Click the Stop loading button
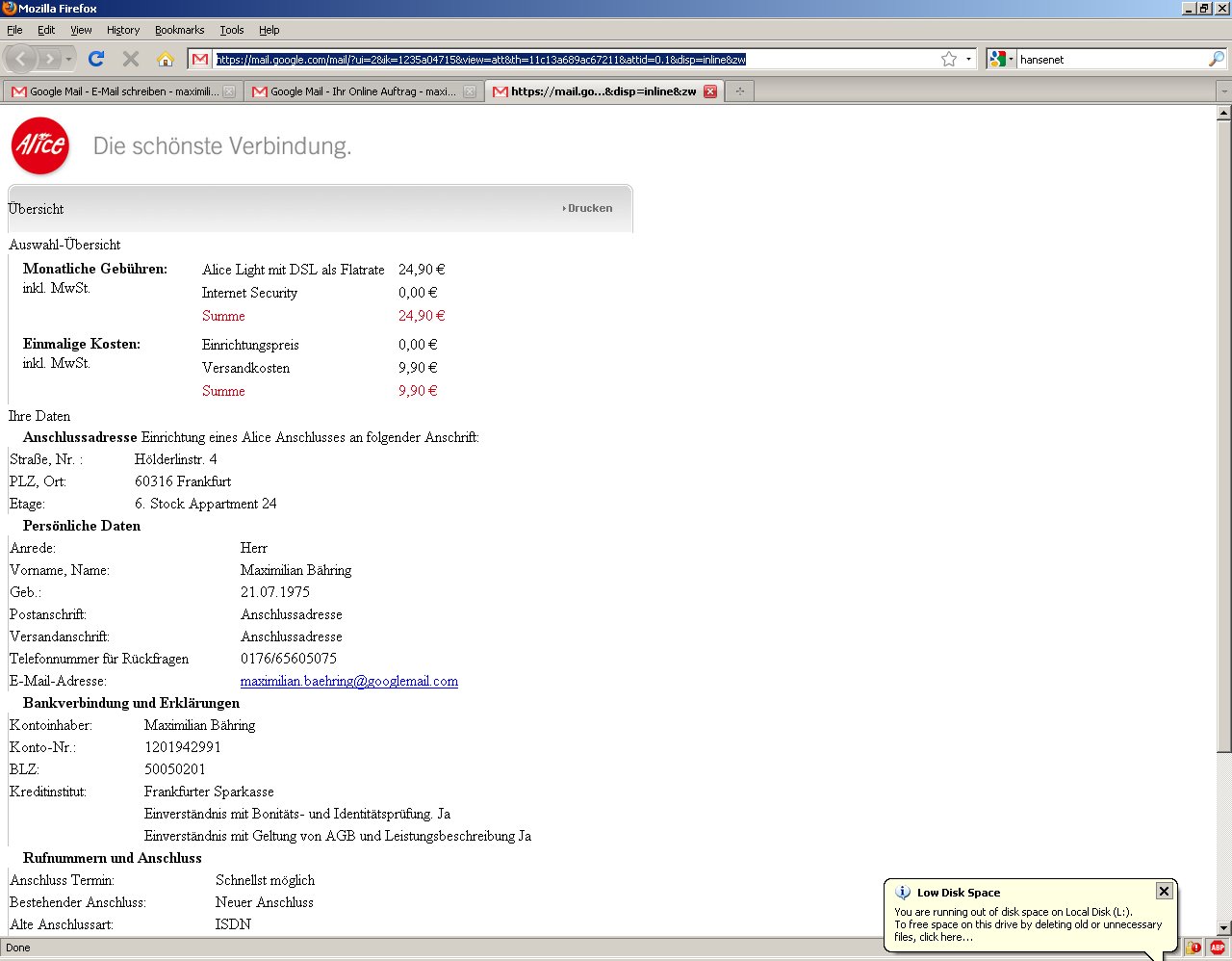1232x961 pixels. point(131,60)
